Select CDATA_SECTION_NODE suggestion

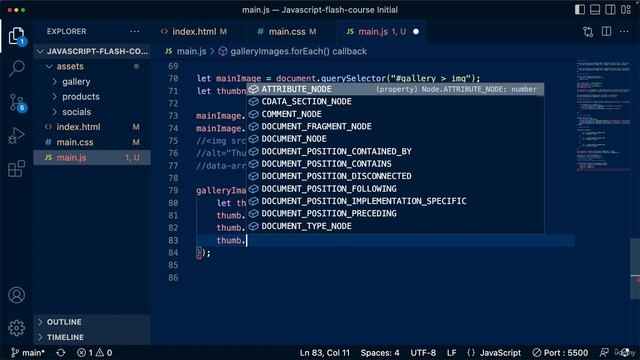pos(395,101)
